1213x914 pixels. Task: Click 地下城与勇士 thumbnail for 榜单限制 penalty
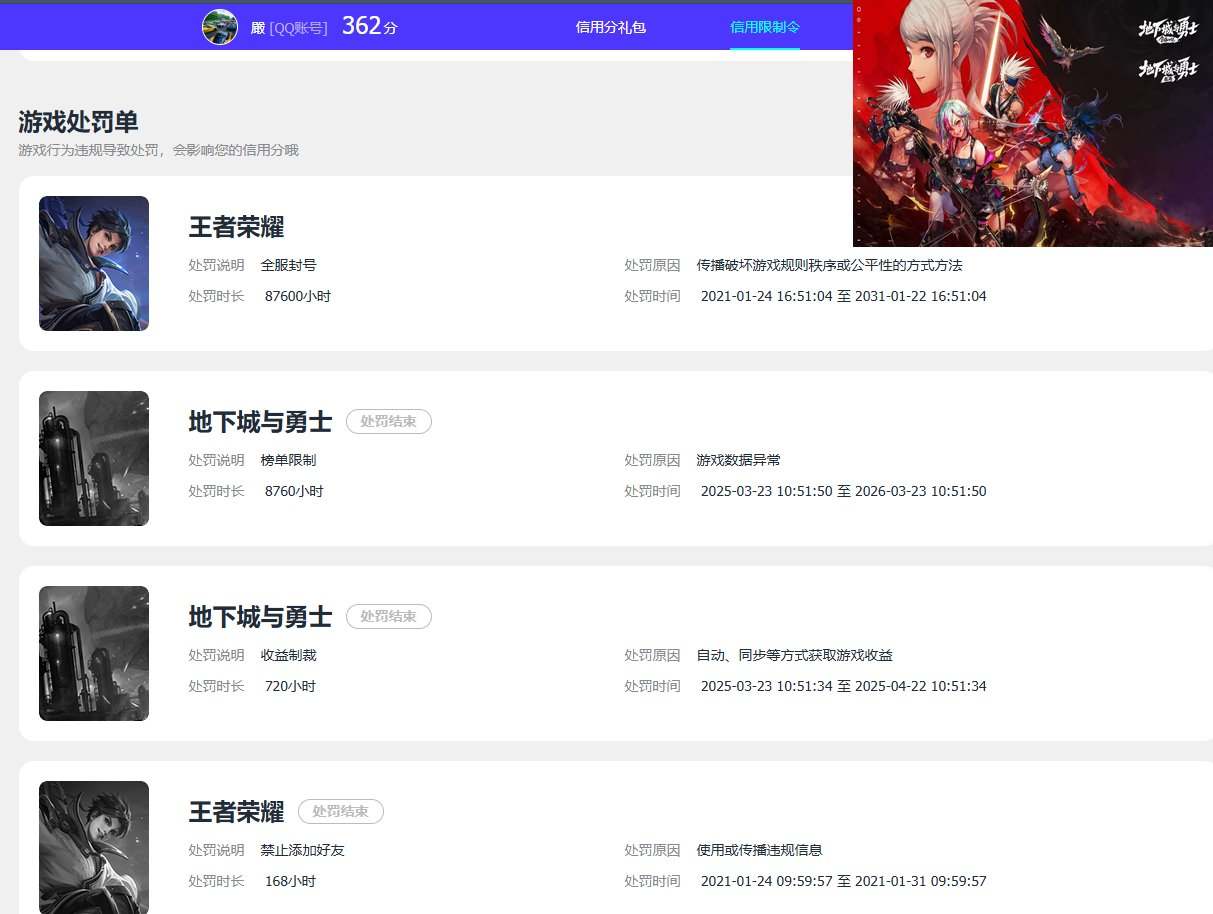point(94,458)
